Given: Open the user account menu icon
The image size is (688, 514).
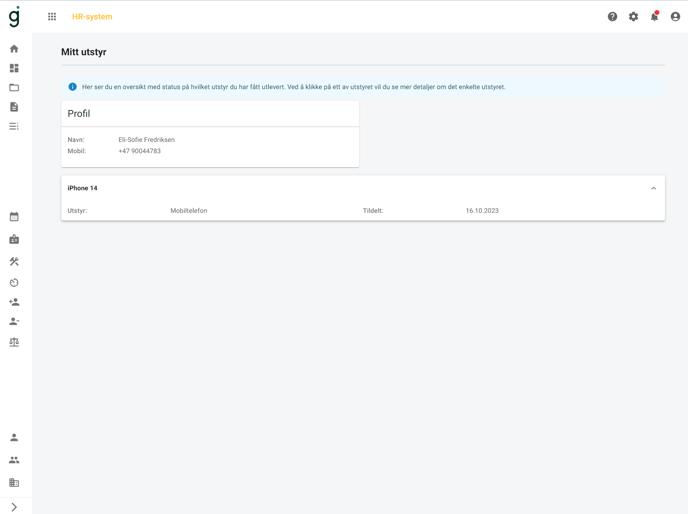Looking at the screenshot, I should coord(675,17).
